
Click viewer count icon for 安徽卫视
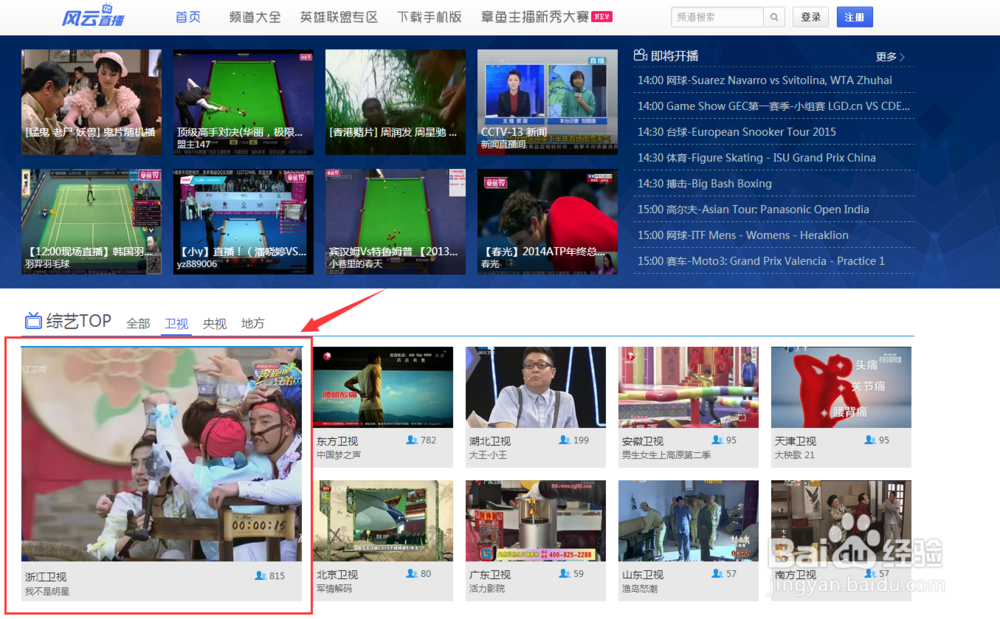click(x=717, y=440)
